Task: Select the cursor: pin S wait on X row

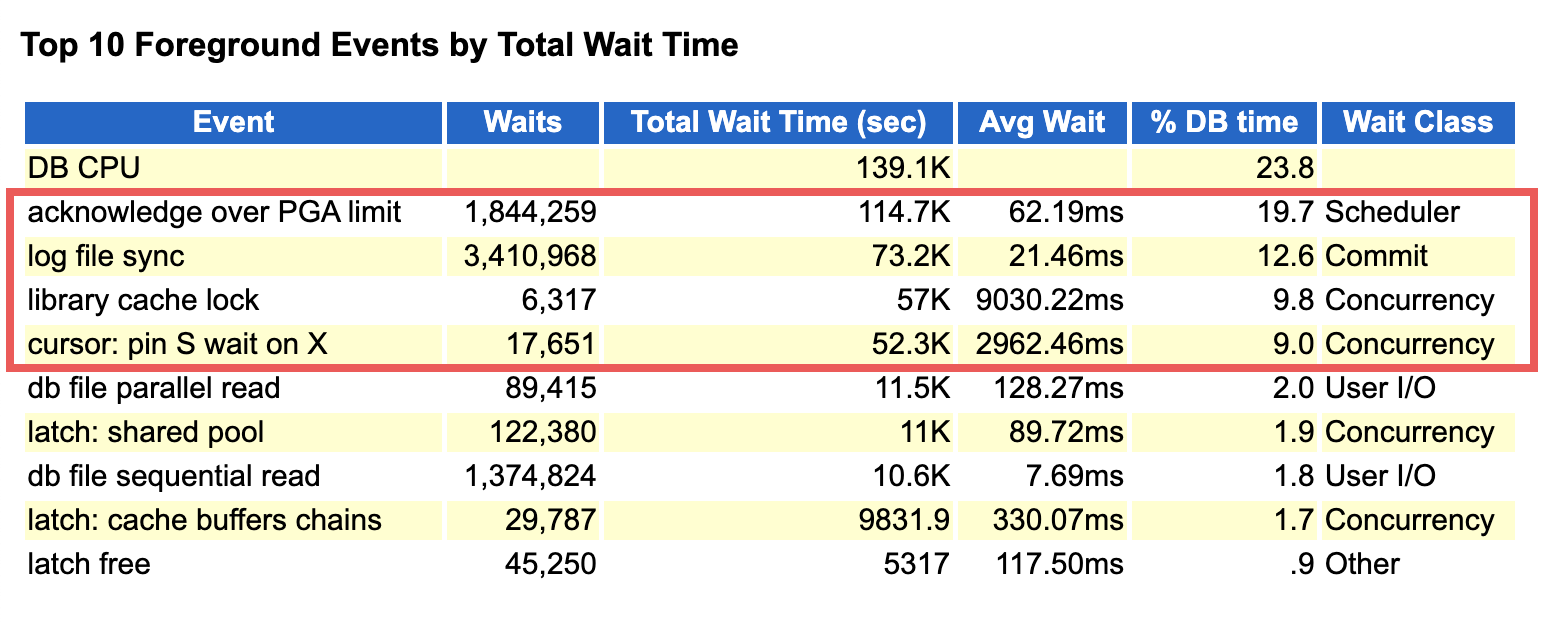Action: (x=177, y=344)
